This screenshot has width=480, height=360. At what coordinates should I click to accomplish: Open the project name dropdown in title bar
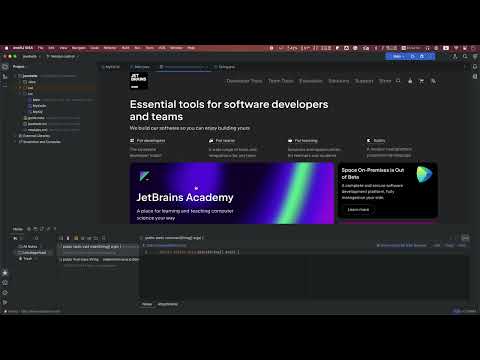tap(32, 56)
